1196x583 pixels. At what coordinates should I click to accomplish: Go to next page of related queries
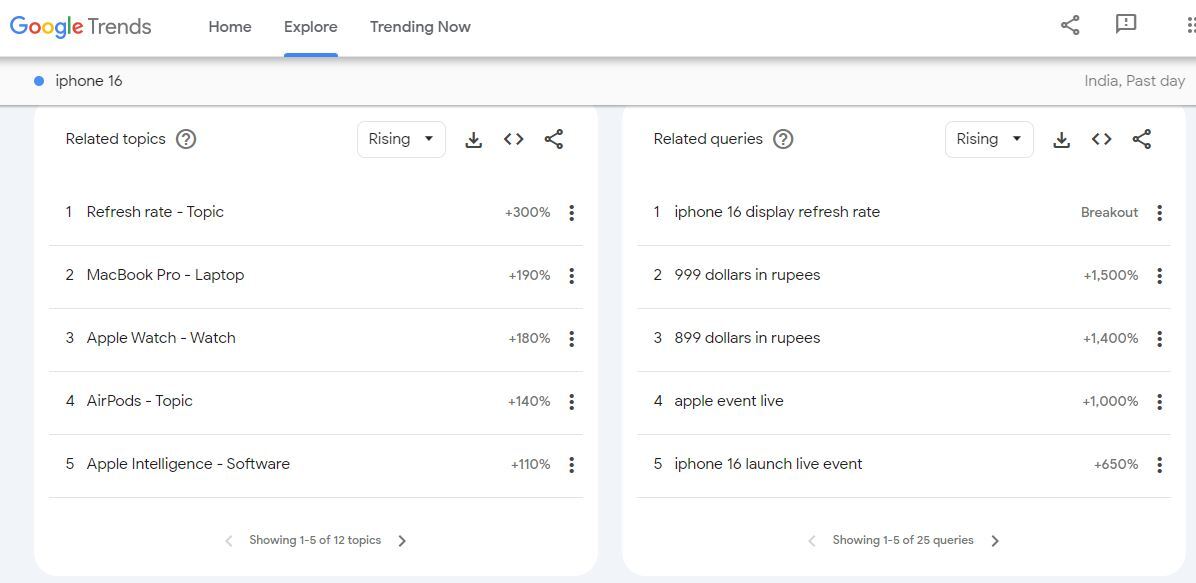point(995,541)
